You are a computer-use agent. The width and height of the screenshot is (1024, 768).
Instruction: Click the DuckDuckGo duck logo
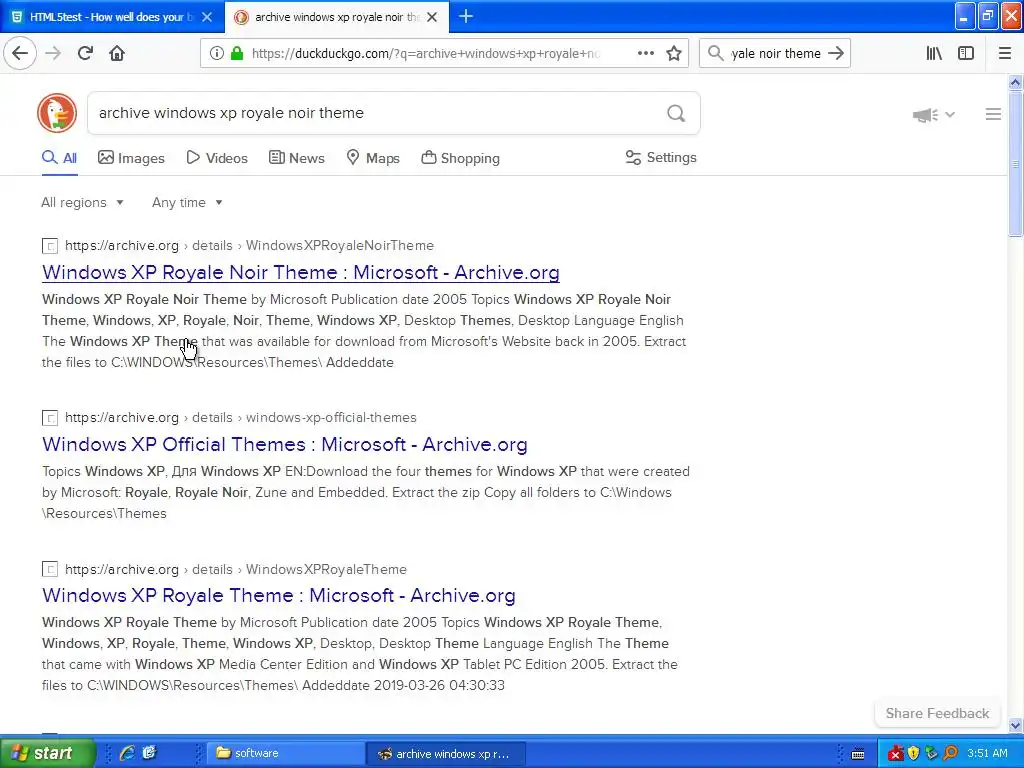57,113
